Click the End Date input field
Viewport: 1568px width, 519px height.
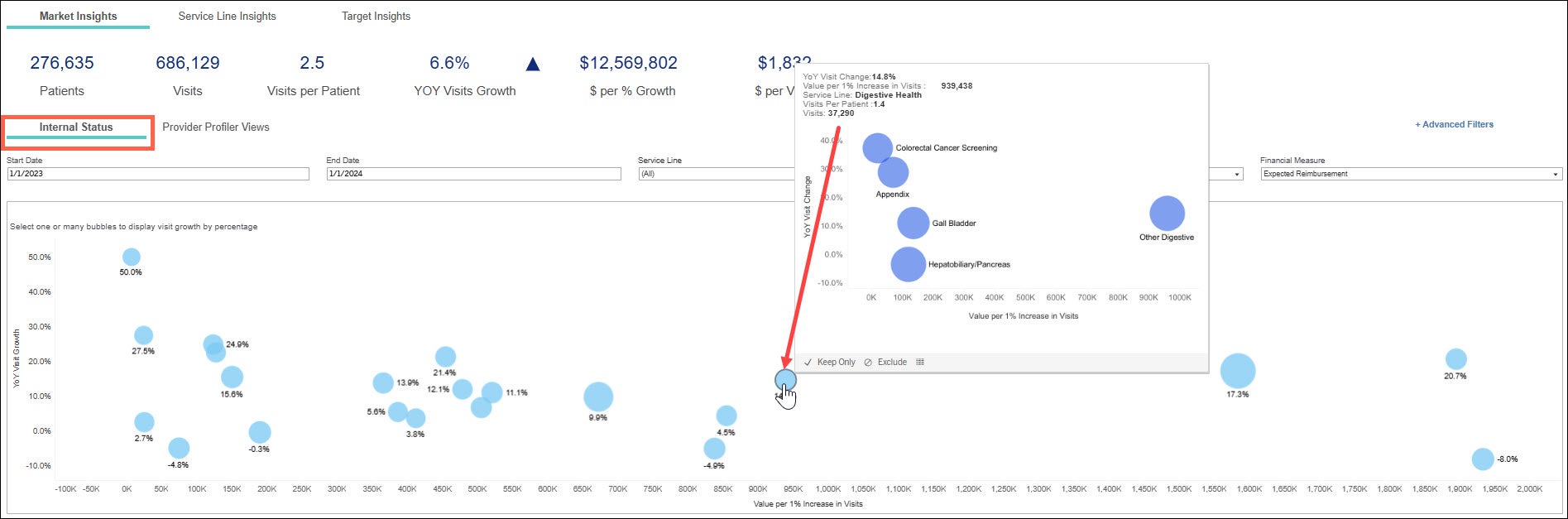click(473, 174)
